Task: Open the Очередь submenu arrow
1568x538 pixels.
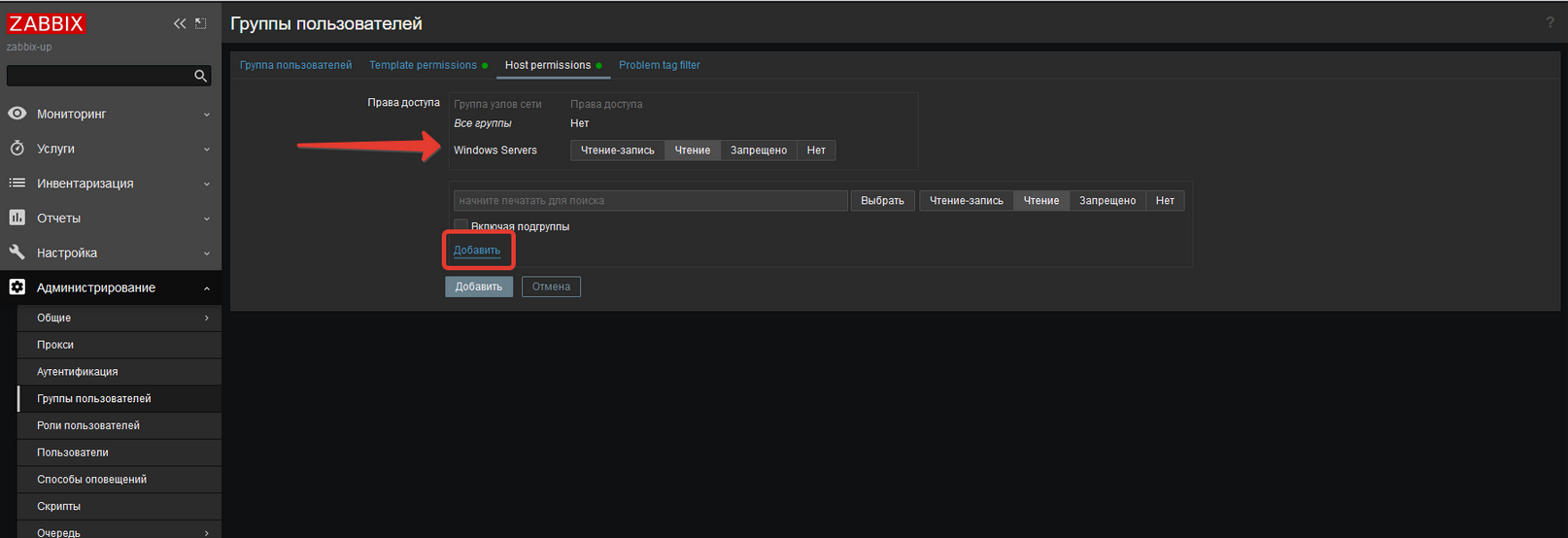Action: 206,532
